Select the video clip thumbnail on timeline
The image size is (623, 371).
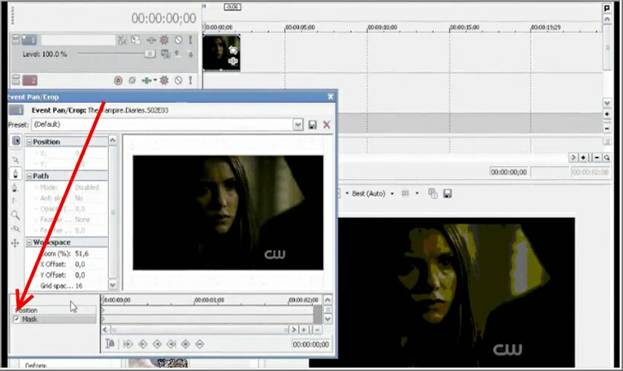point(221,53)
